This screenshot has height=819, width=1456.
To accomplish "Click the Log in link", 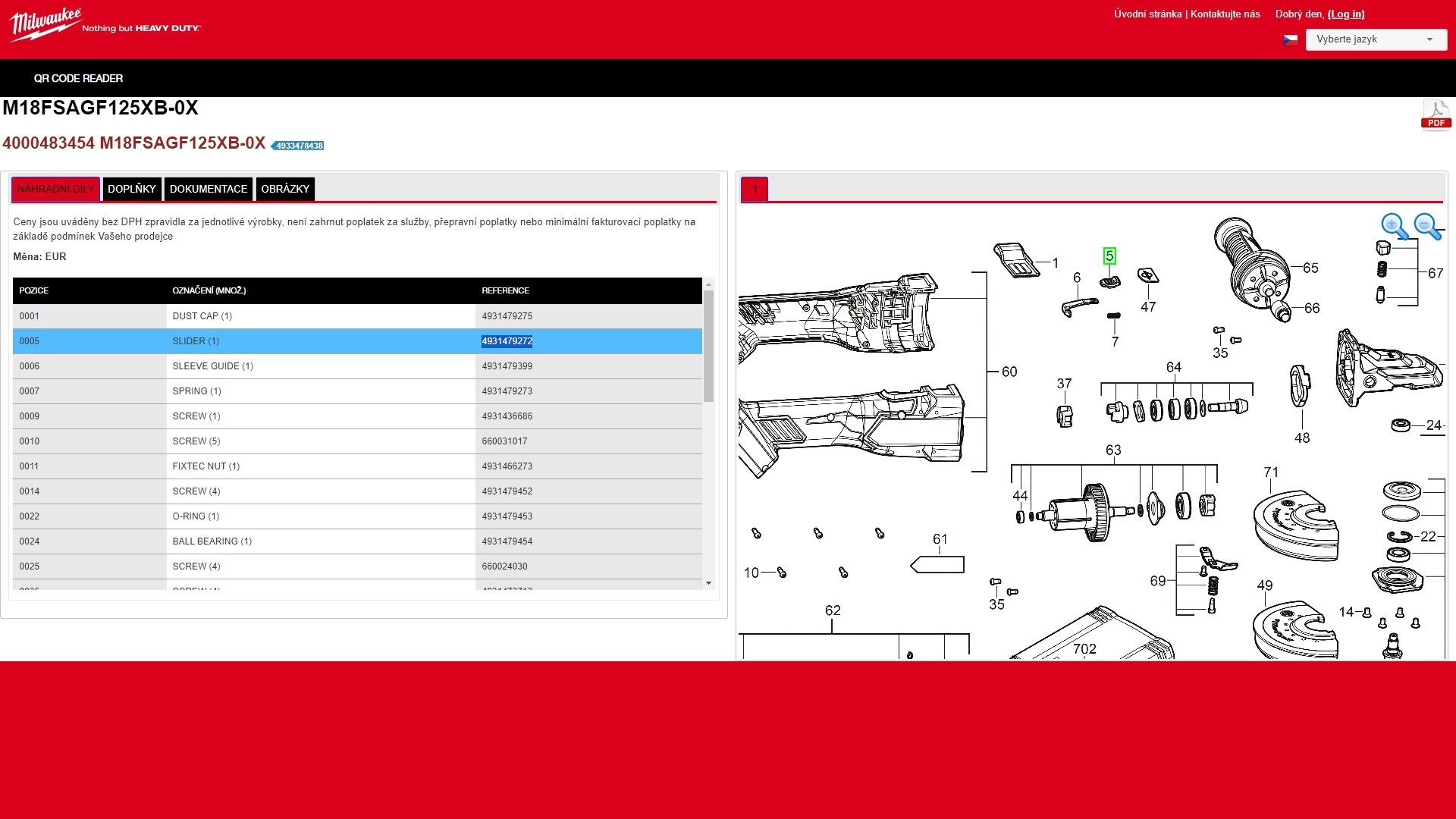I will pos(1346,14).
